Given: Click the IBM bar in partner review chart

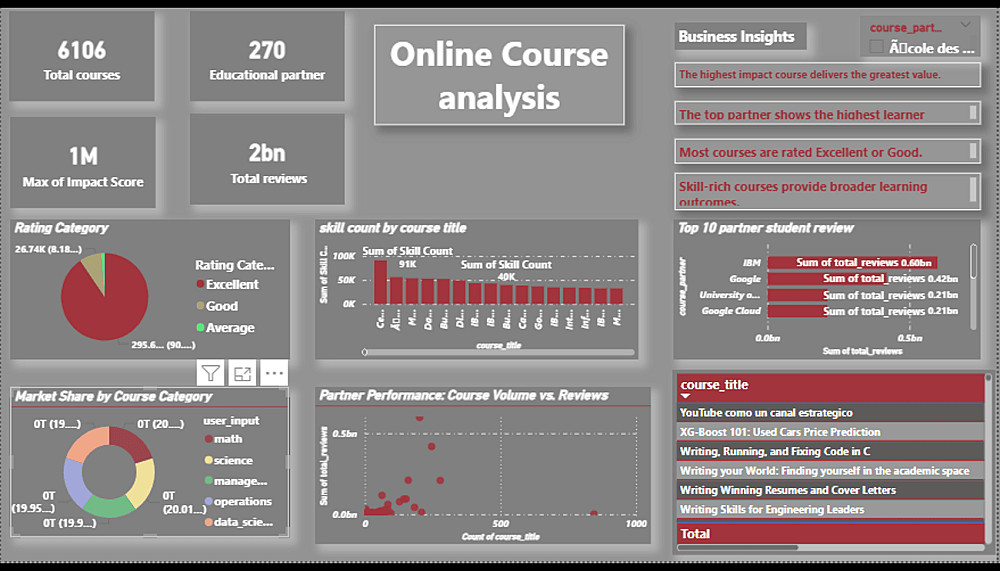Looking at the screenshot, I should click(x=852, y=262).
